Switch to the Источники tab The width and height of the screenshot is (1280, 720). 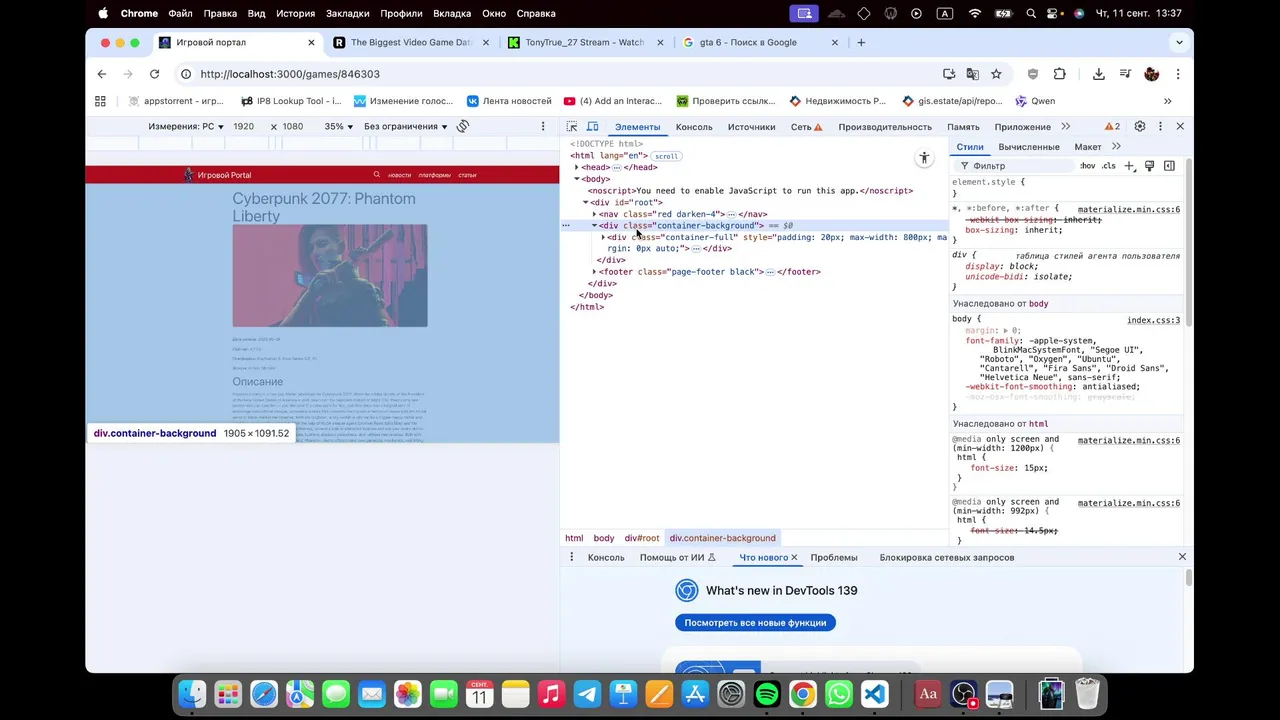(751, 127)
